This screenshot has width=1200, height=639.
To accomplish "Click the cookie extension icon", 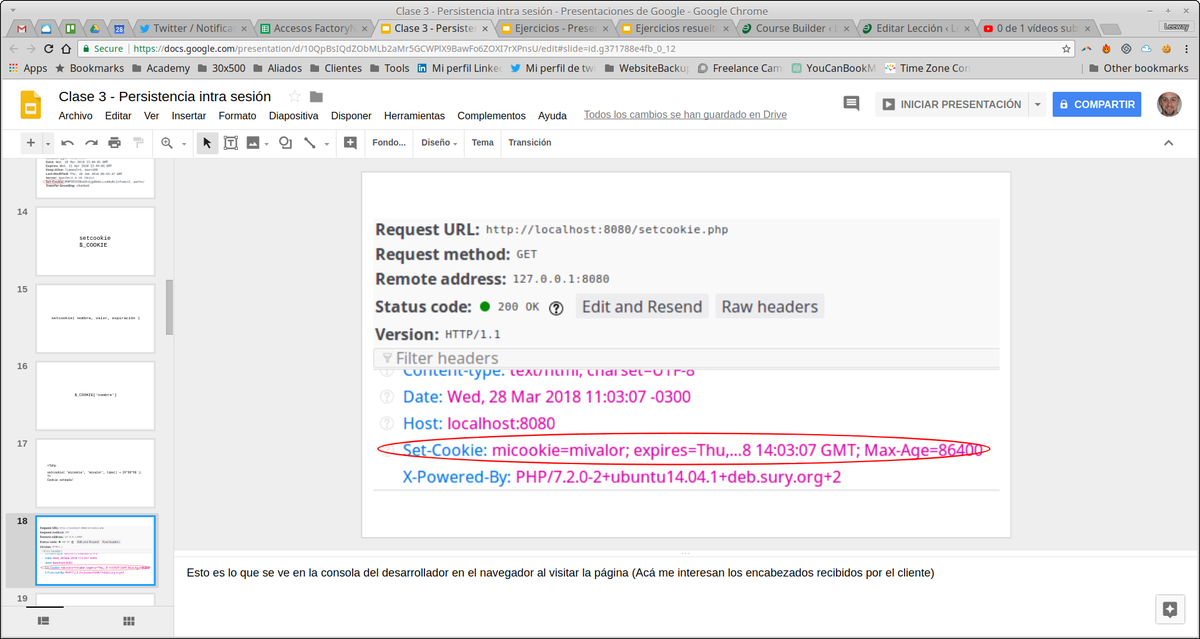I will (1165, 48).
